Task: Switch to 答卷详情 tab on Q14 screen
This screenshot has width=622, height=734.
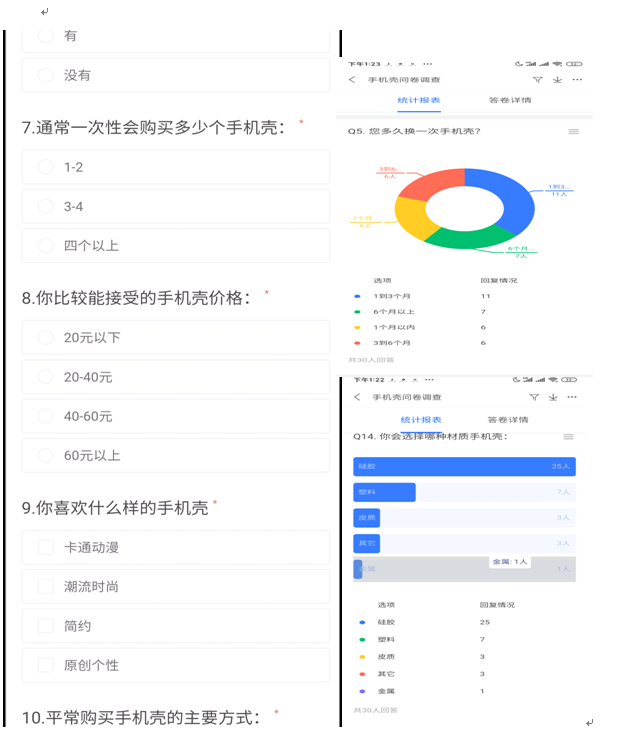Action: pyautogui.click(x=508, y=419)
